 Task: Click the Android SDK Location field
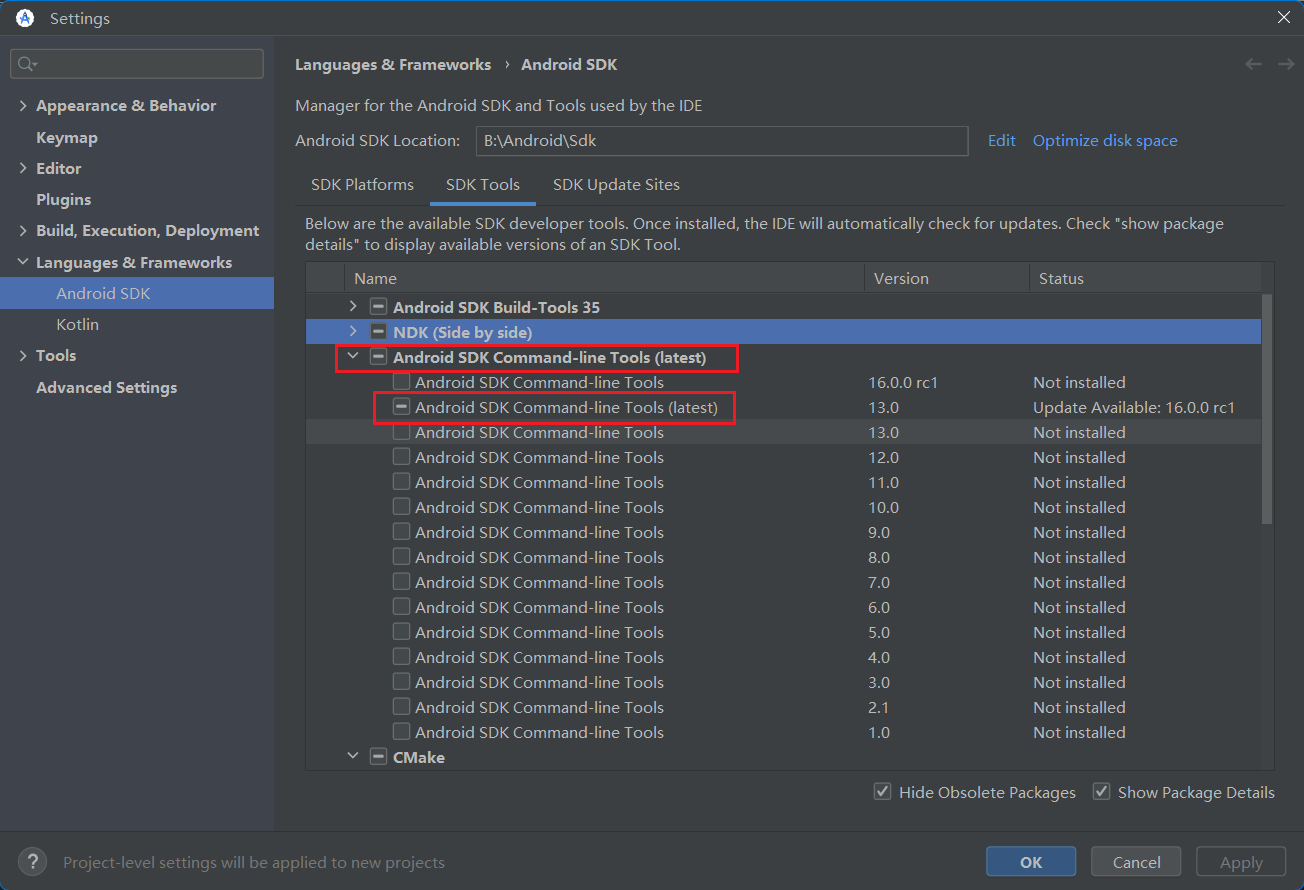tap(722, 141)
